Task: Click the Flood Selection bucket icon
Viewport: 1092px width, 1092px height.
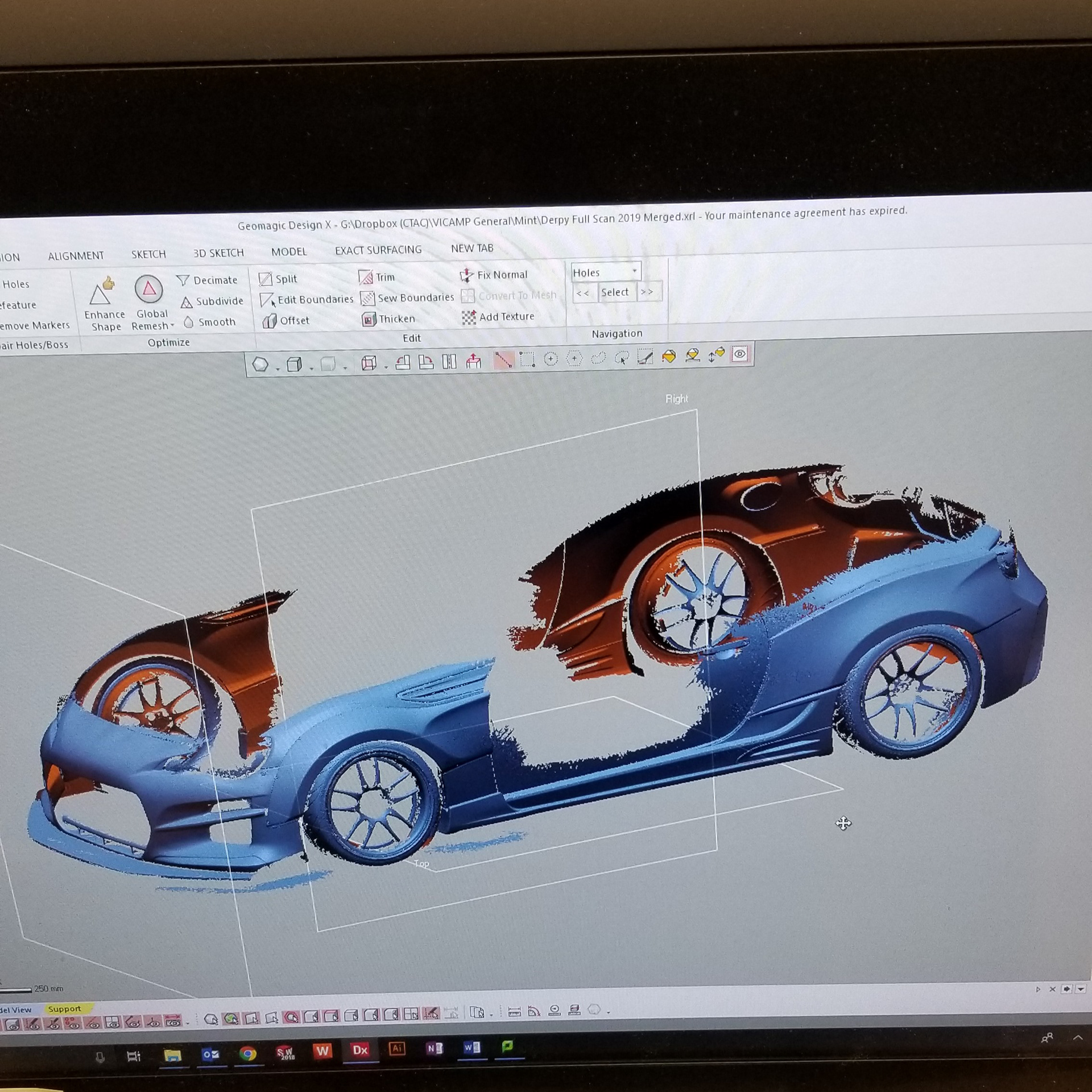Action: click(669, 356)
